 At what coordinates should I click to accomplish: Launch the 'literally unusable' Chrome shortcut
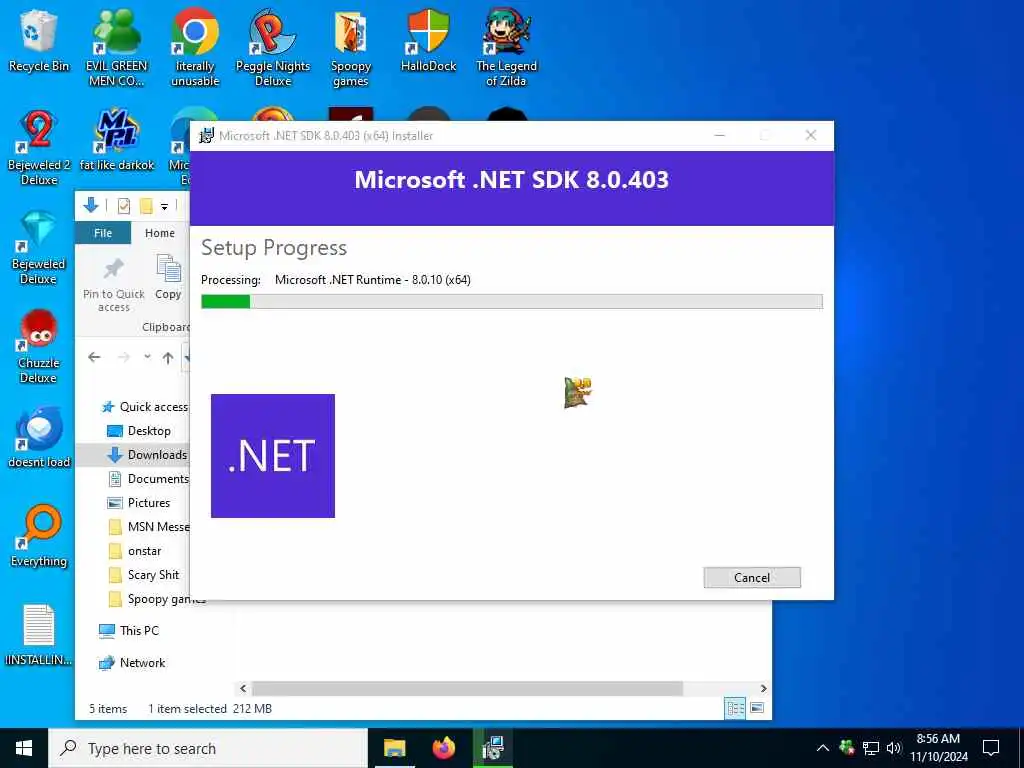click(x=195, y=47)
